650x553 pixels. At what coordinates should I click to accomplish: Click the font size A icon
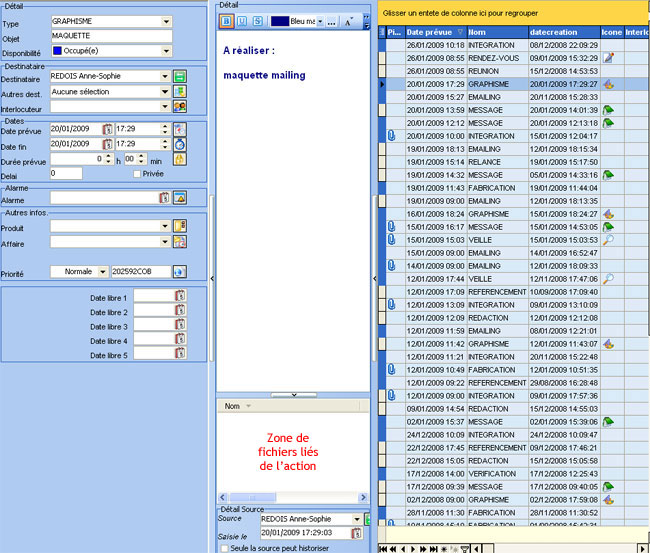click(x=348, y=22)
